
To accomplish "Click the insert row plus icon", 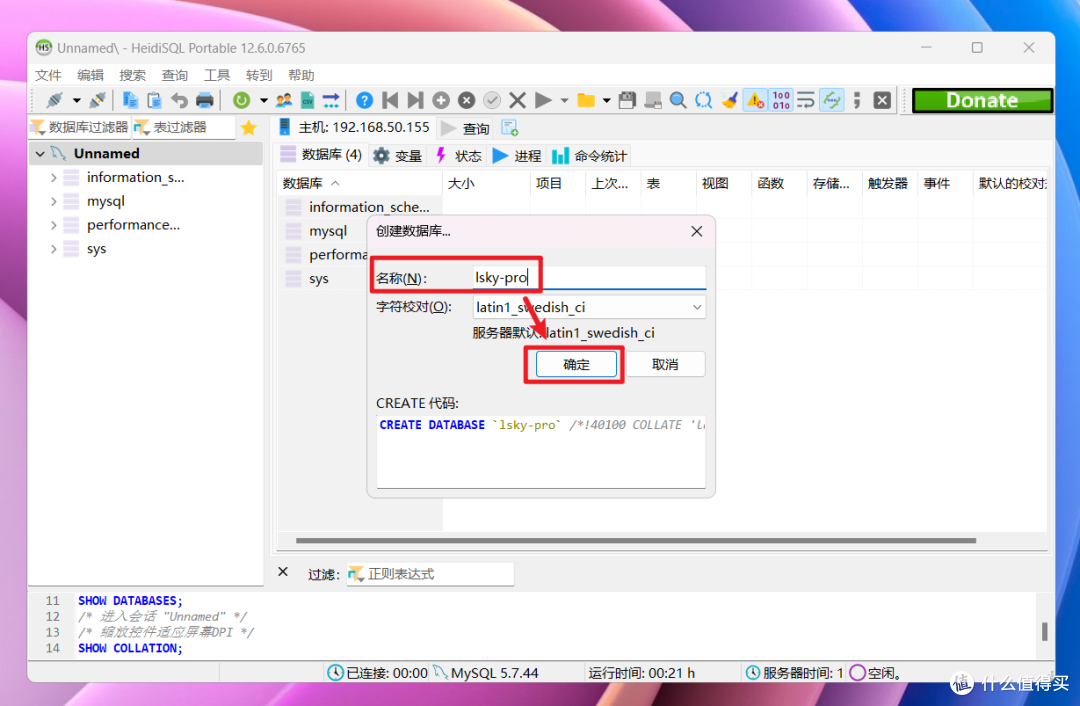I will (x=441, y=101).
